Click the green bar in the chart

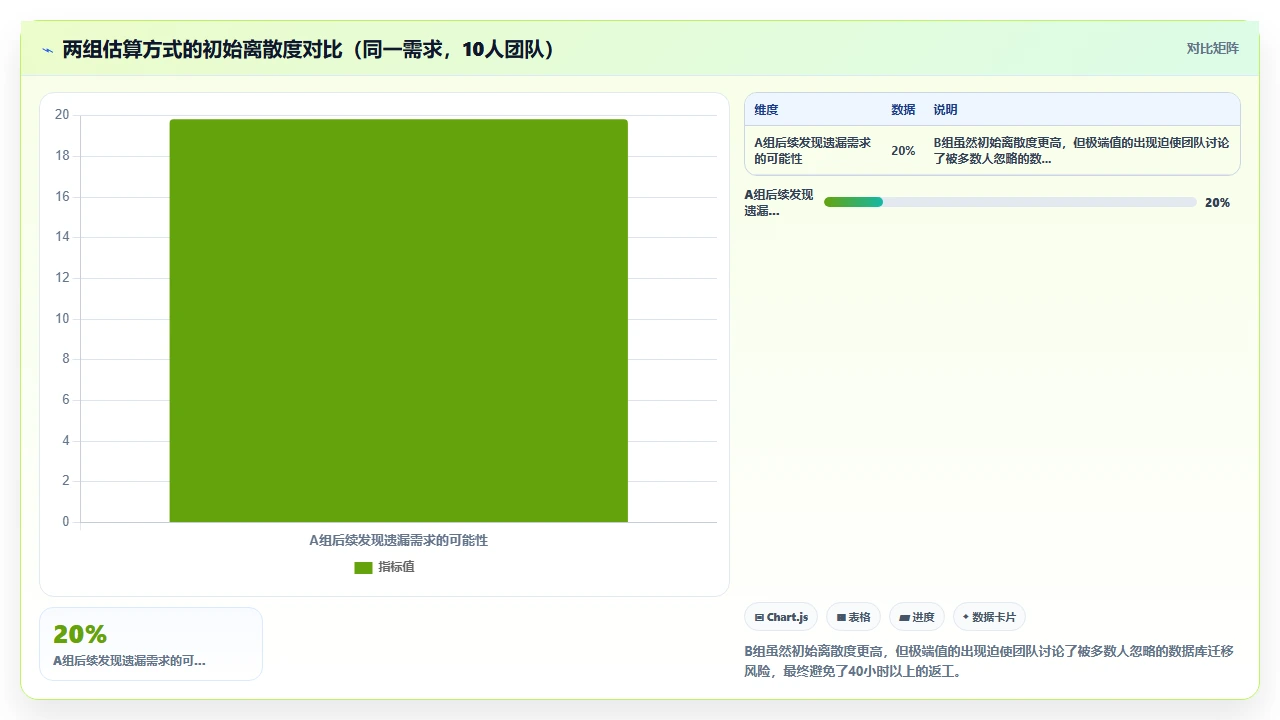(x=398, y=320)
